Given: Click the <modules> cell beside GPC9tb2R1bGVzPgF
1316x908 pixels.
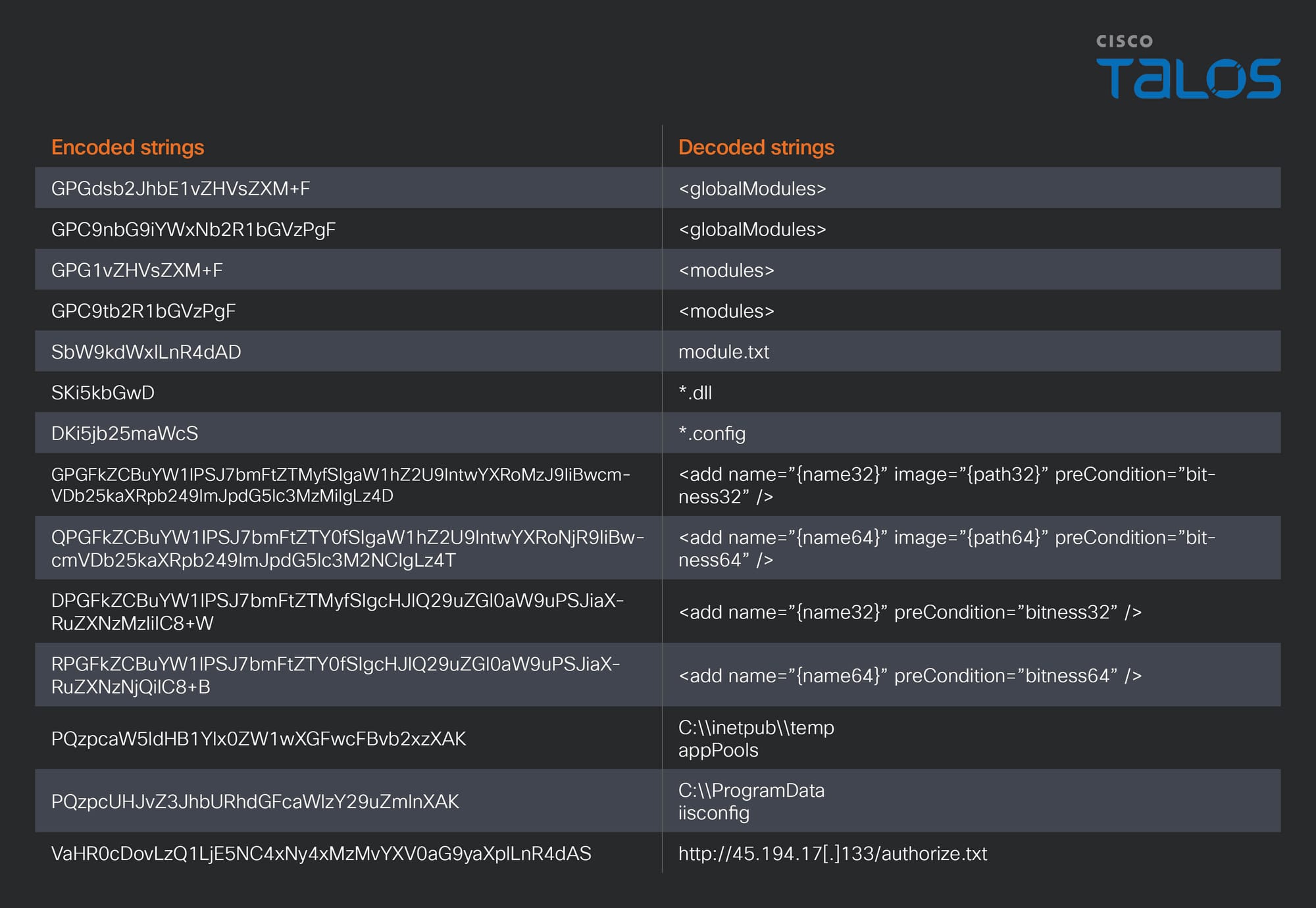Looking at the screenshot, I should coord(726,311).
